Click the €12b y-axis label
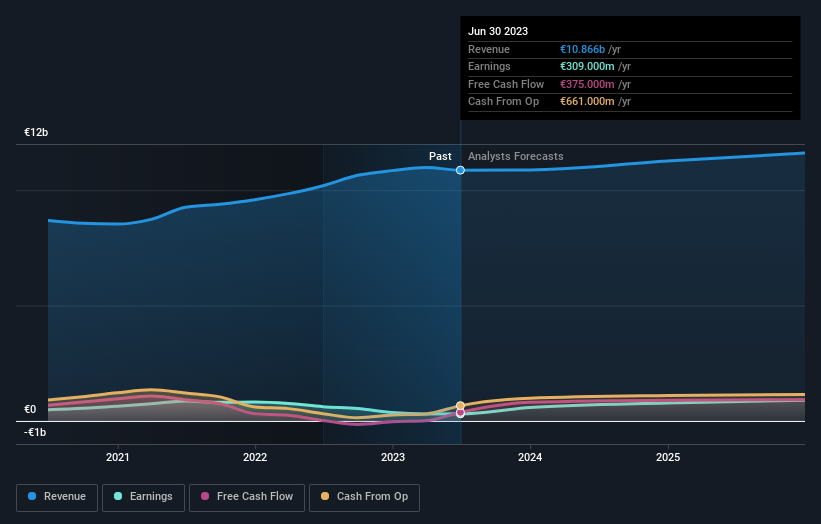This screenshot has width=821, height=524. [36, 132]
